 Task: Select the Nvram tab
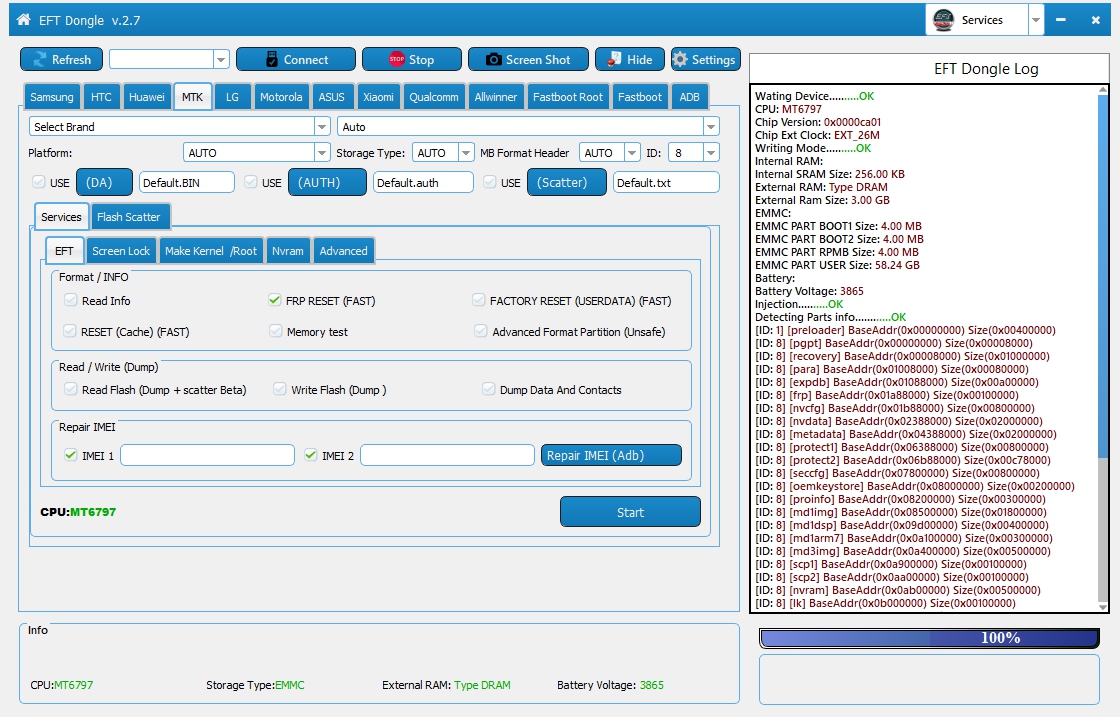tap(288, 251)
